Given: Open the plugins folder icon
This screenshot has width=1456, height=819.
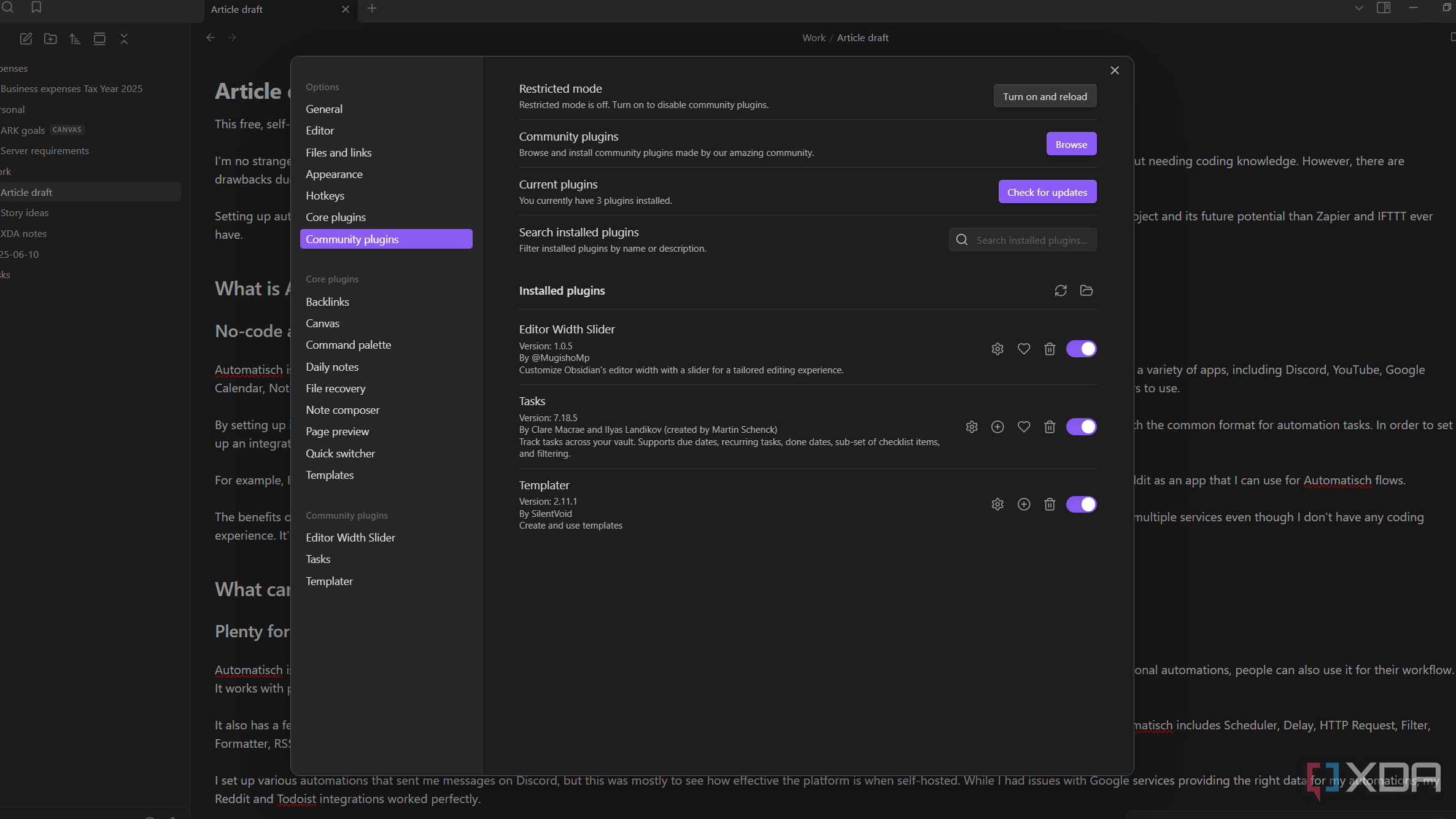Looking at the screenshot, I should (x=1086, y=290).
